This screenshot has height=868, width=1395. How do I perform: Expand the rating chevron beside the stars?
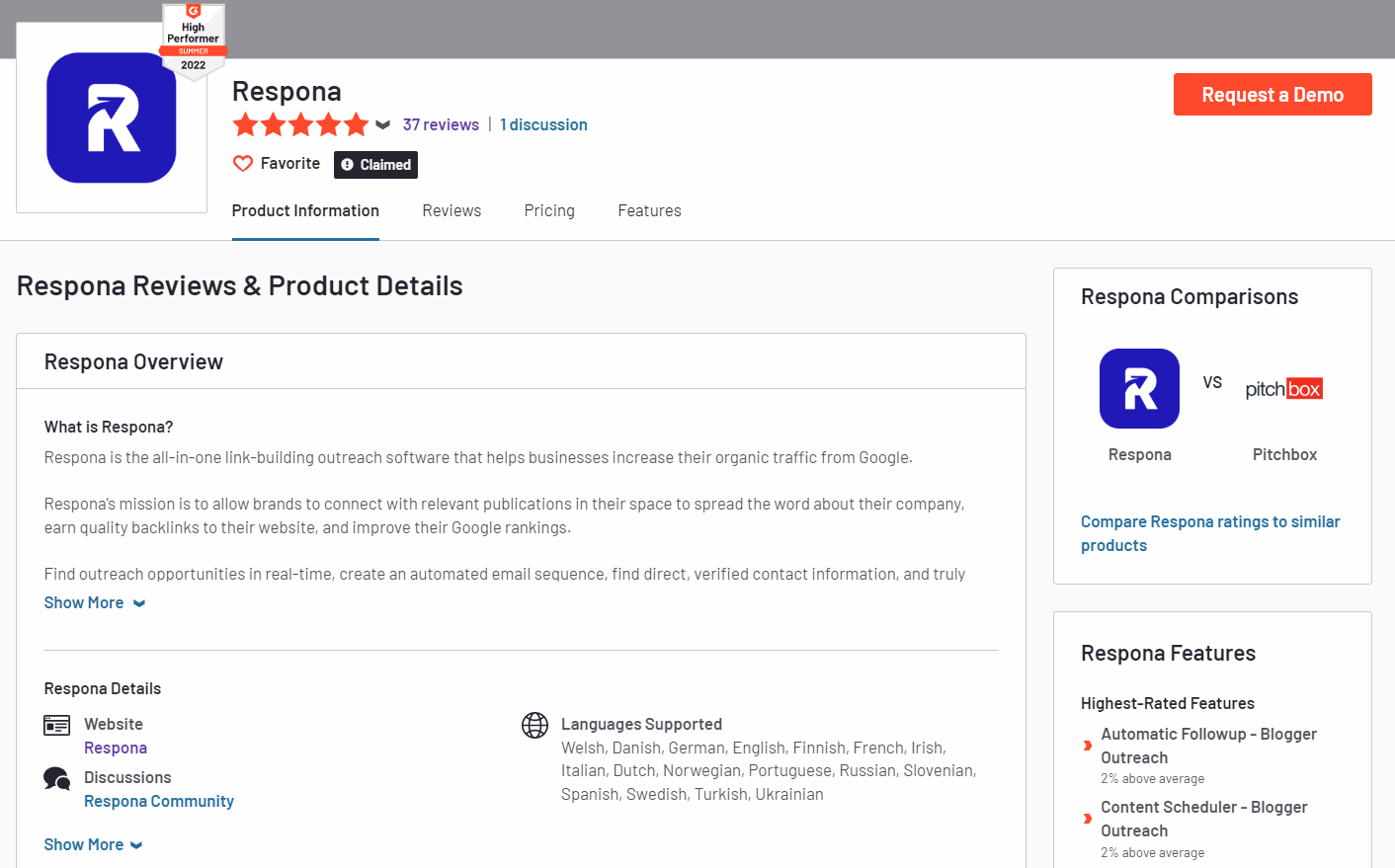[x=383, y=125]
